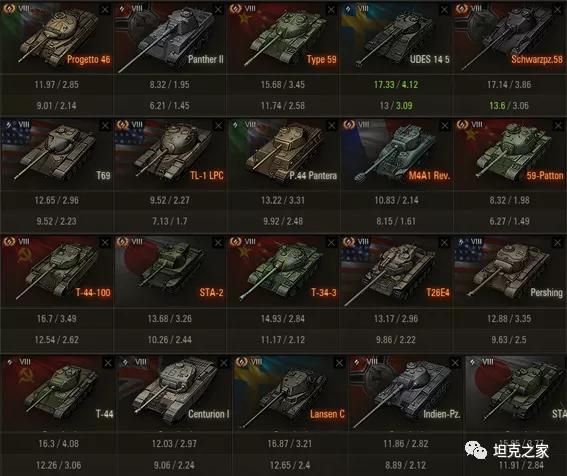Click the T-44 Soviet tank thumbnail
The height and width of the screenshot is (476, 567).
tap(58, 393)
